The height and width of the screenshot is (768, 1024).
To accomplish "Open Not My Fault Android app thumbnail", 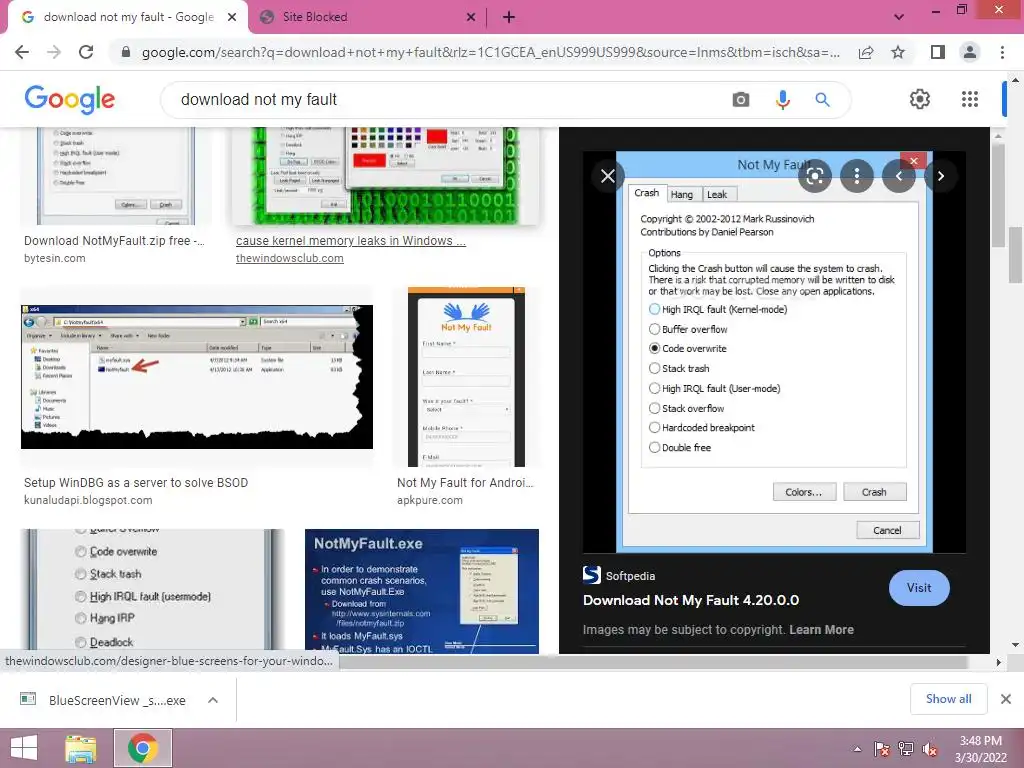I will [x=466, y=377].
